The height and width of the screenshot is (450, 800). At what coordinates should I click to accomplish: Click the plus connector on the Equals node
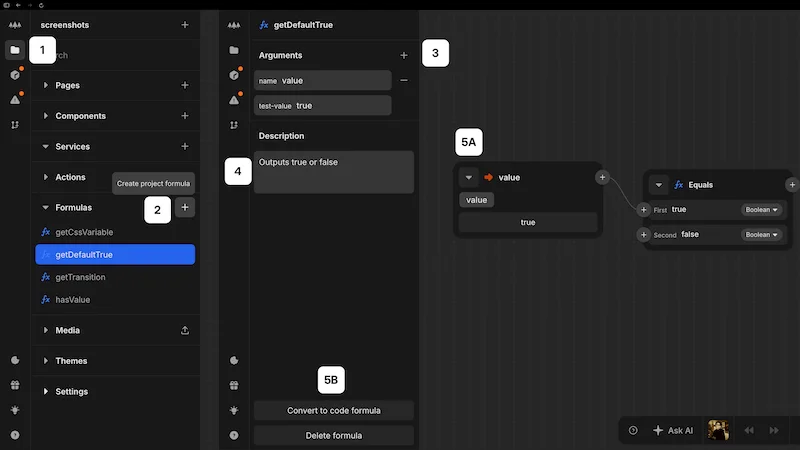tap(792, 185)
